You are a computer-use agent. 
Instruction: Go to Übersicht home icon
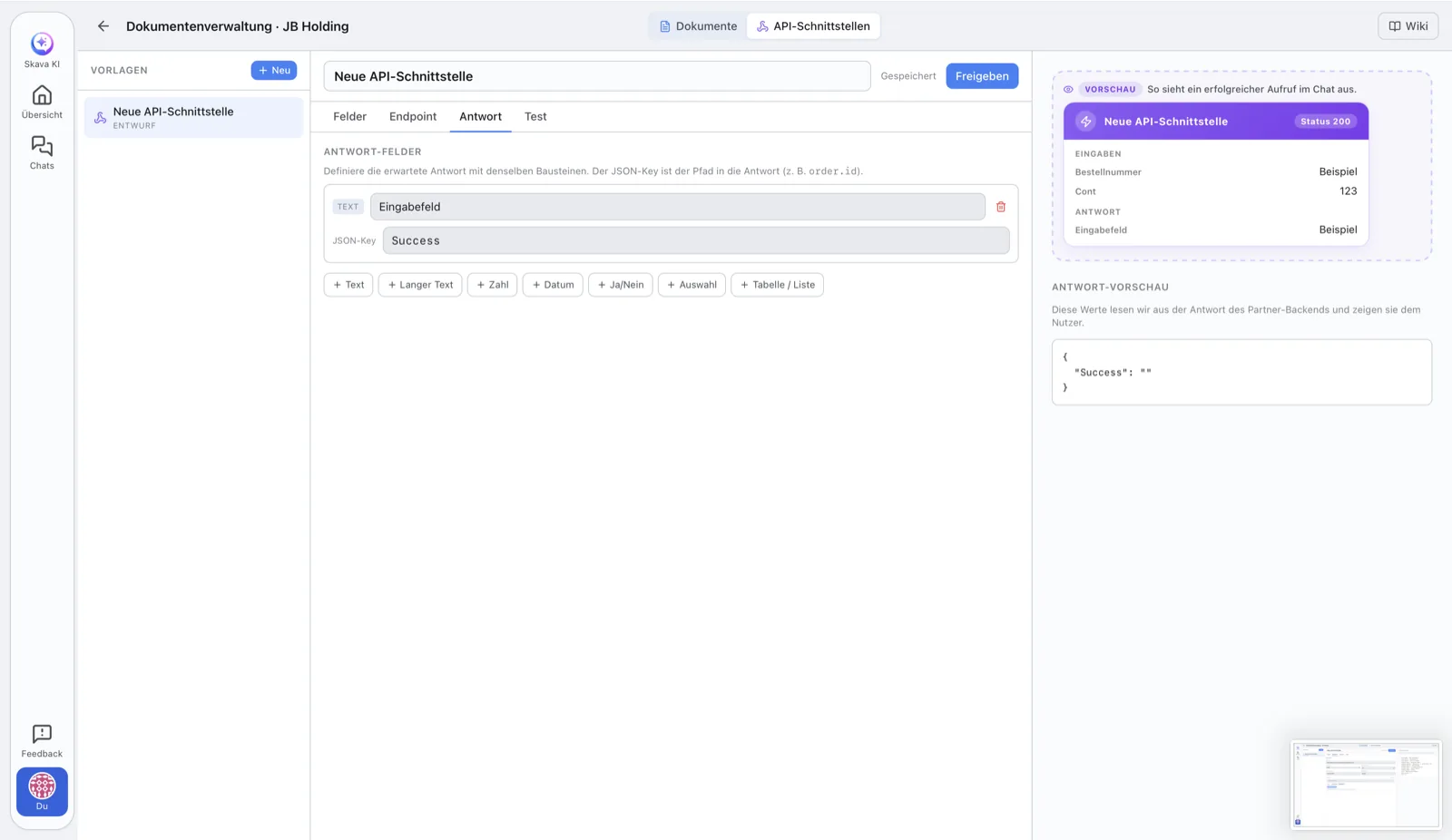42,95
